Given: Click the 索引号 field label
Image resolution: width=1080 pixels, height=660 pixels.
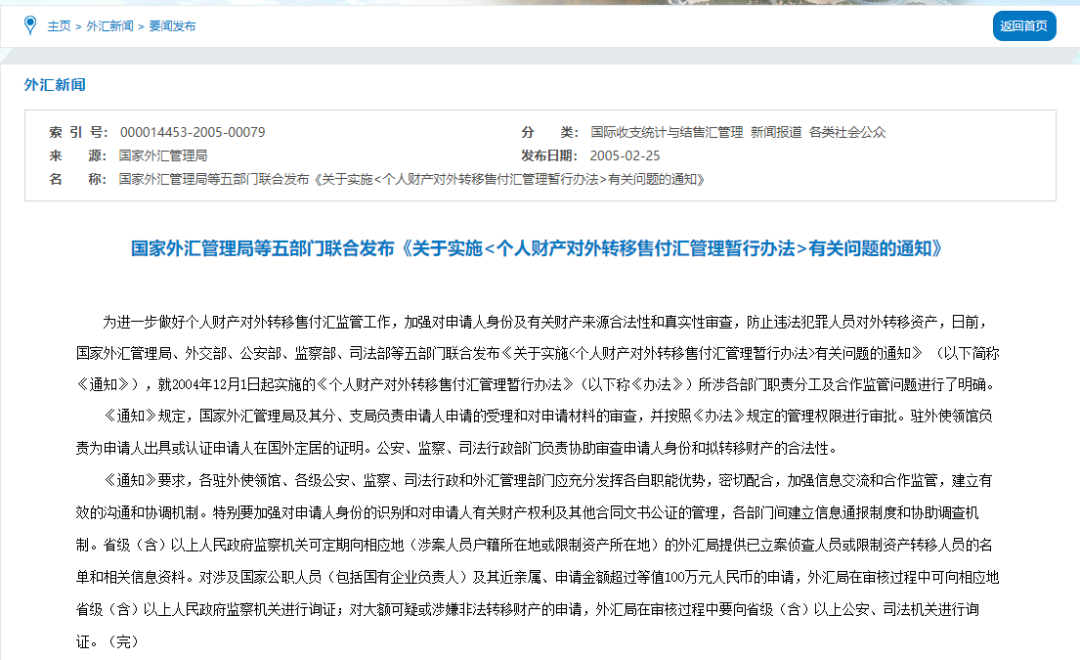Looking at the screenshot, I should tap(77, 132).
